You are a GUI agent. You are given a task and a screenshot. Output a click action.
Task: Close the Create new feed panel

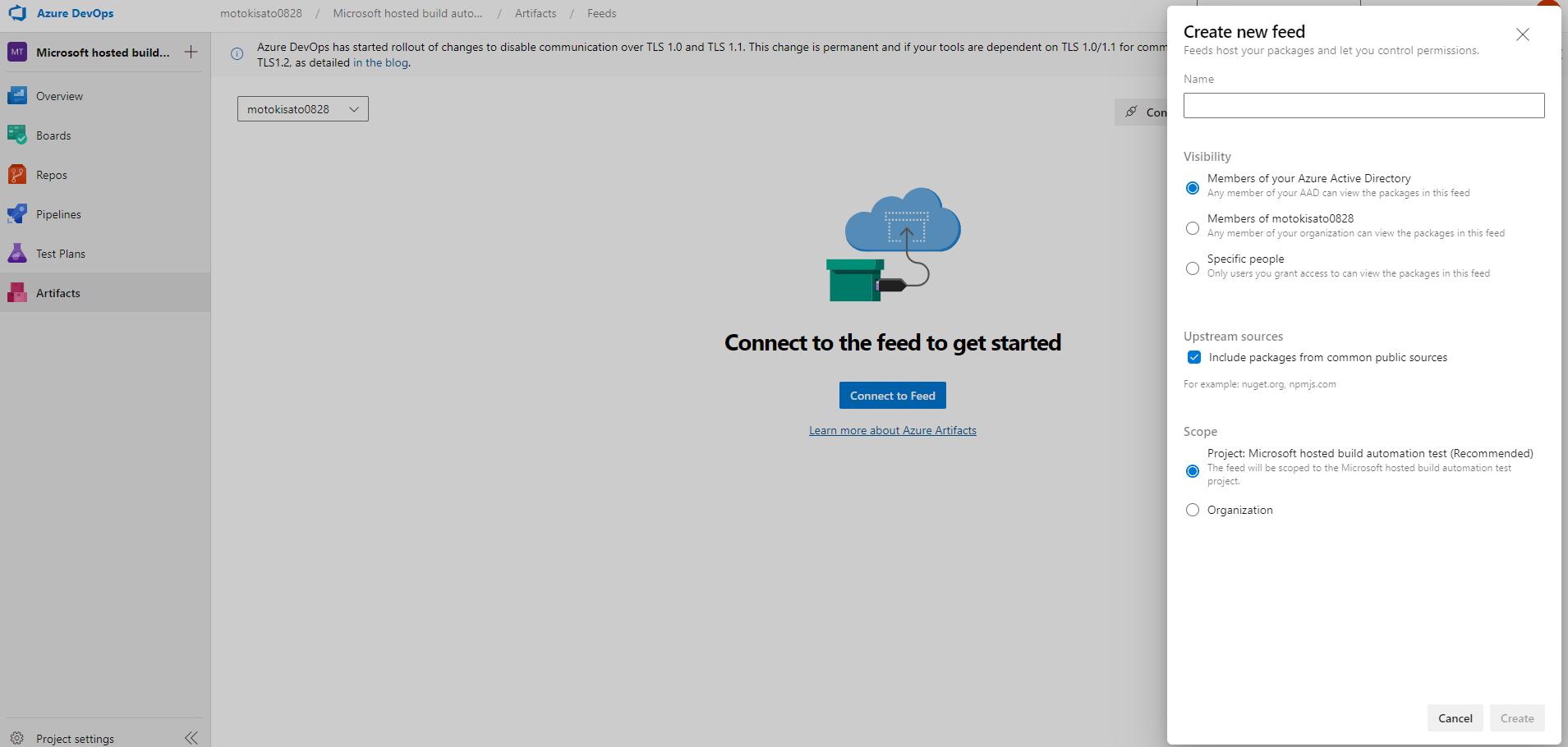click(1522, 34)
